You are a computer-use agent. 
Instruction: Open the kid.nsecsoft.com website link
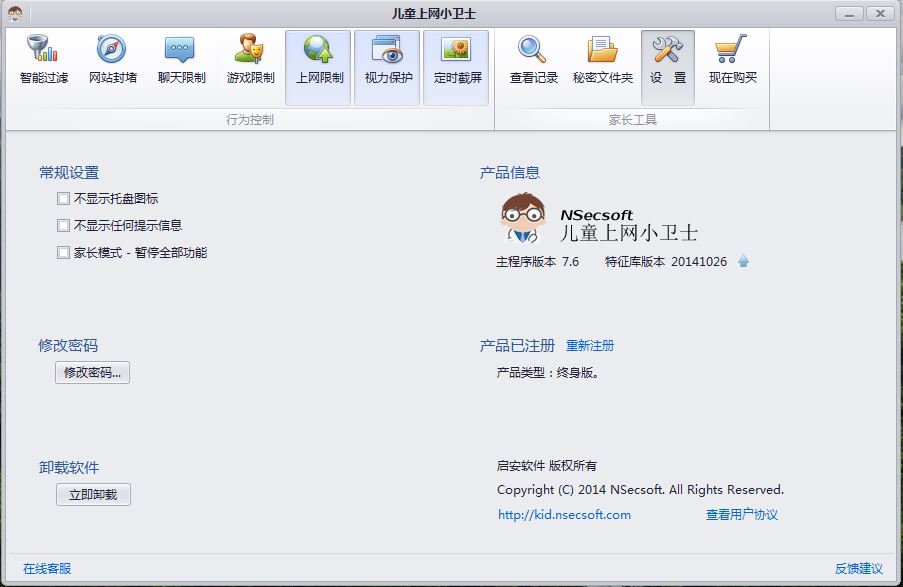click(x=564, y=515)
